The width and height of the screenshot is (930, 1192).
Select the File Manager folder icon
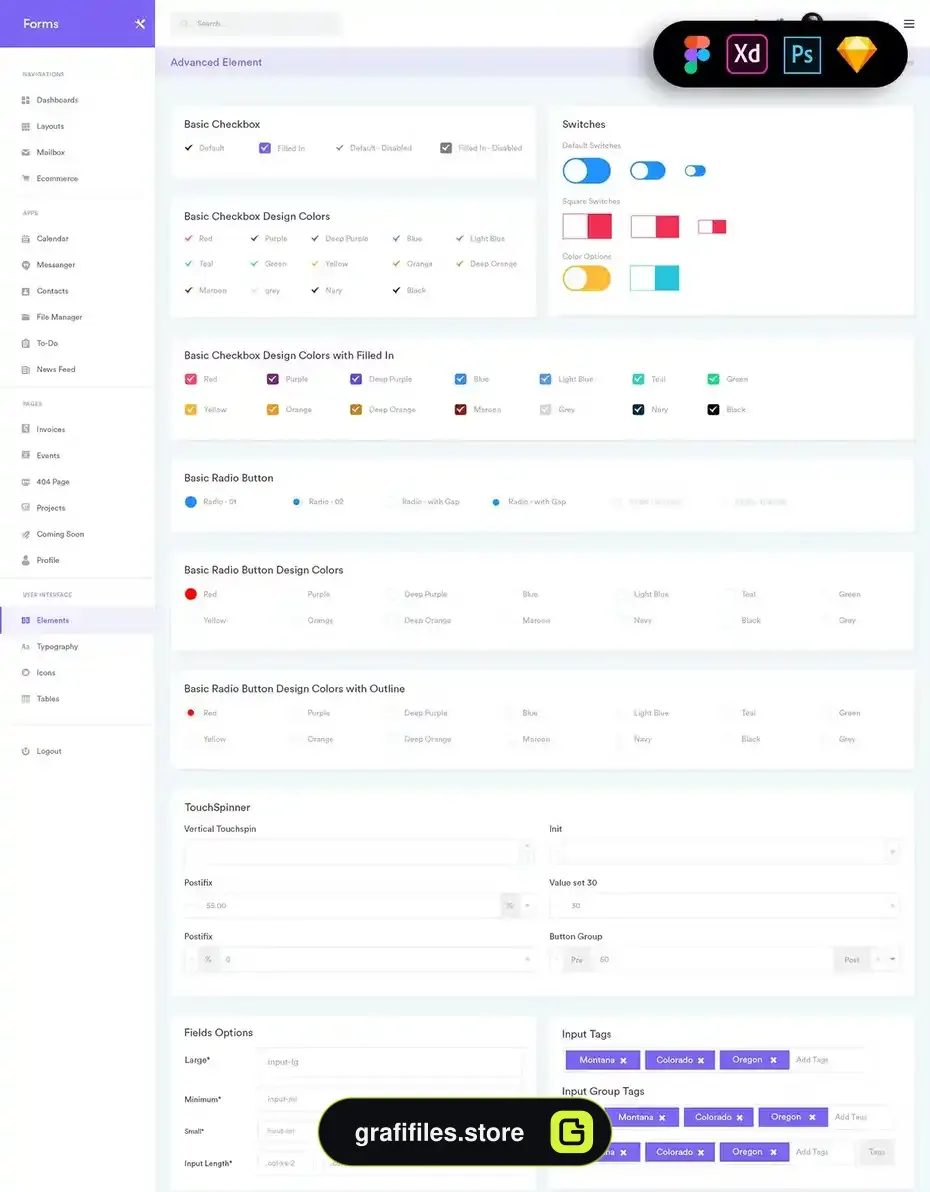point(26,317)
